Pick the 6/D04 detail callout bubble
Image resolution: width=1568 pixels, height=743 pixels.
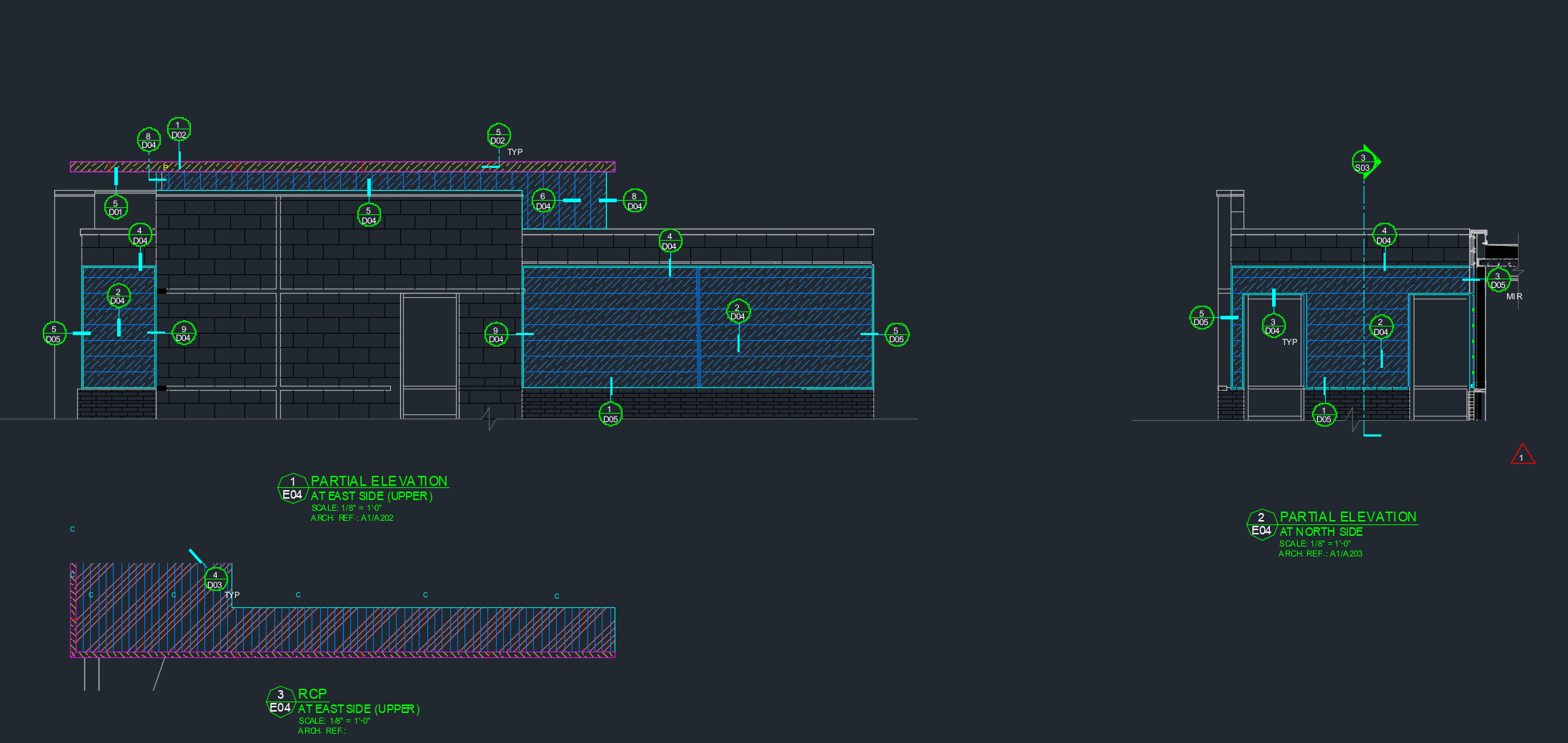pos(543,201)
